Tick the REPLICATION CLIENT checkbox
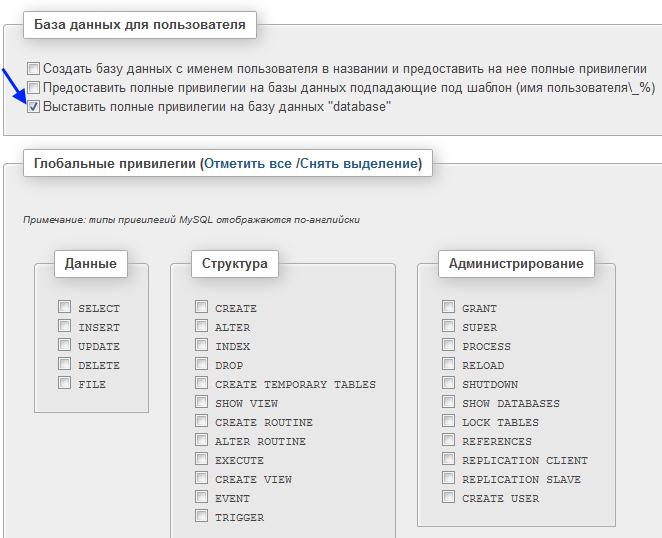The image size is (662, 538). [x=448, y=459]
